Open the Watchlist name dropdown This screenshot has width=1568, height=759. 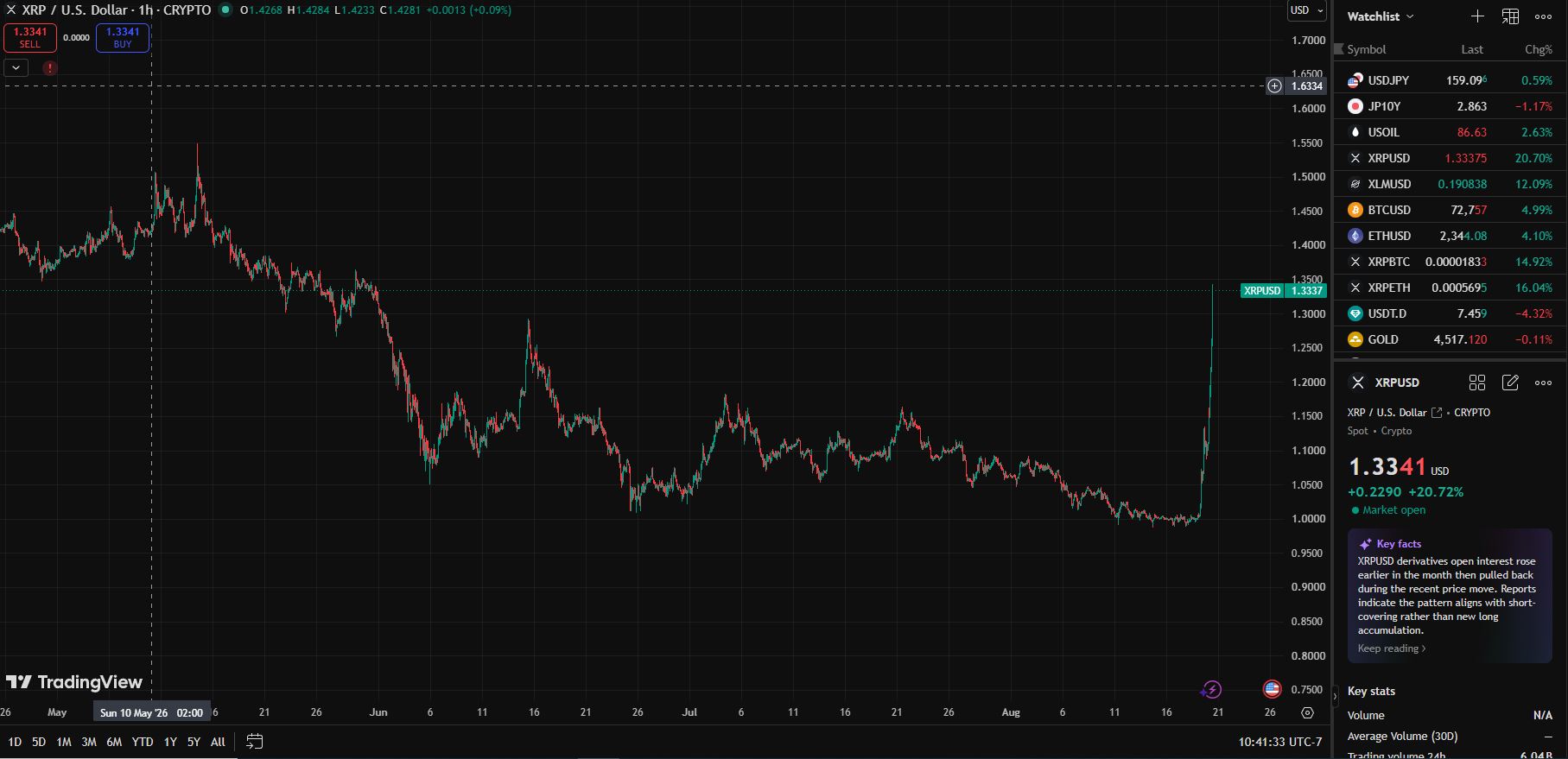[x=1381, y=16]
